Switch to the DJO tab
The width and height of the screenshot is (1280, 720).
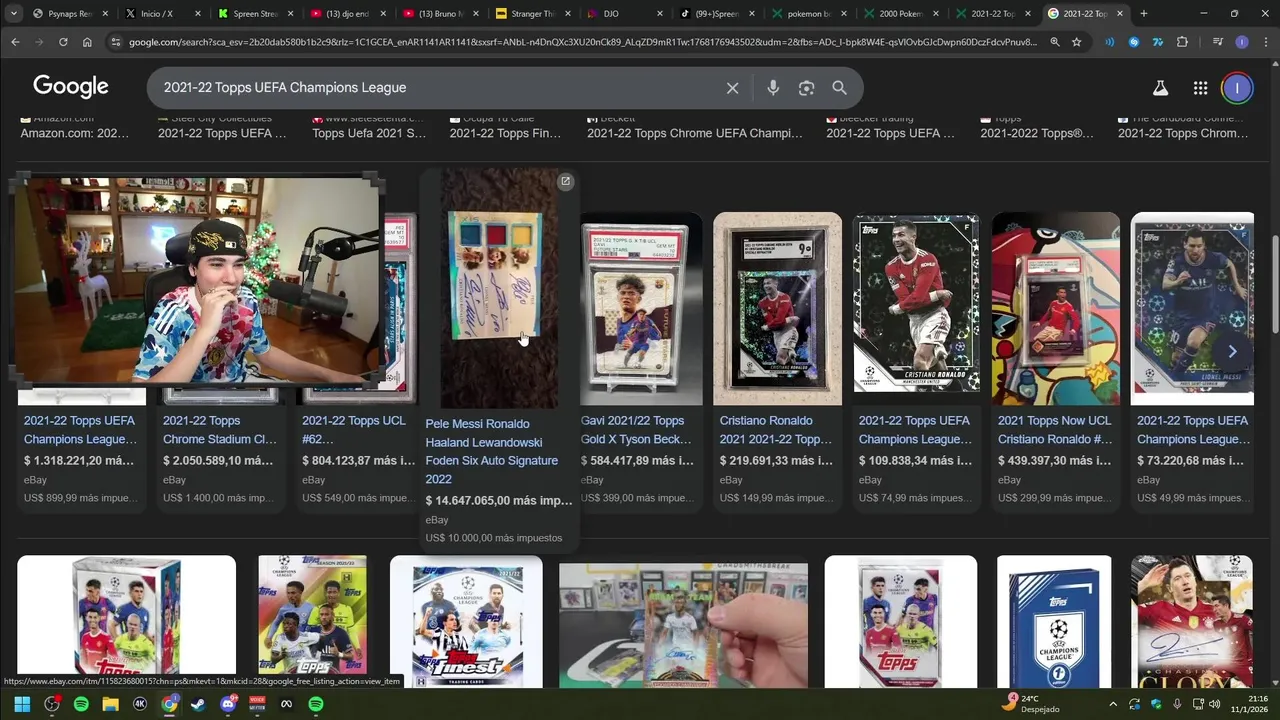622,14
